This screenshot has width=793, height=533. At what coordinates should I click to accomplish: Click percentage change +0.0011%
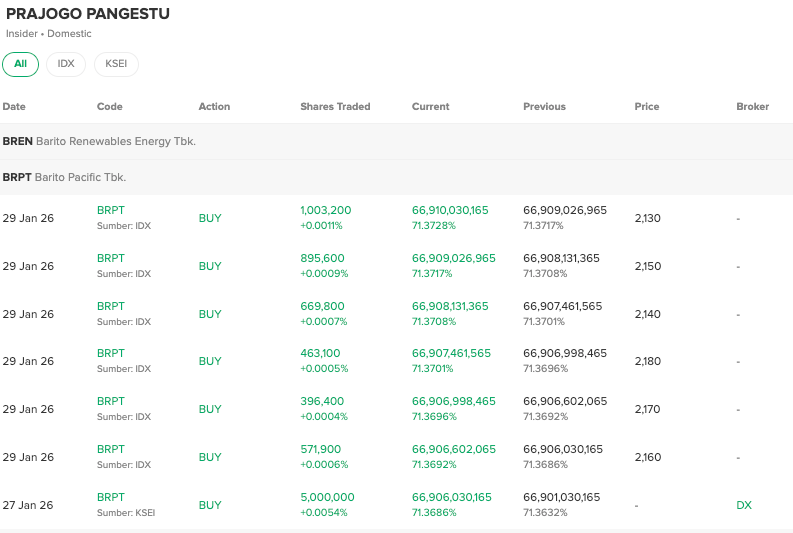pyautogui.click(x=321, y=226)
